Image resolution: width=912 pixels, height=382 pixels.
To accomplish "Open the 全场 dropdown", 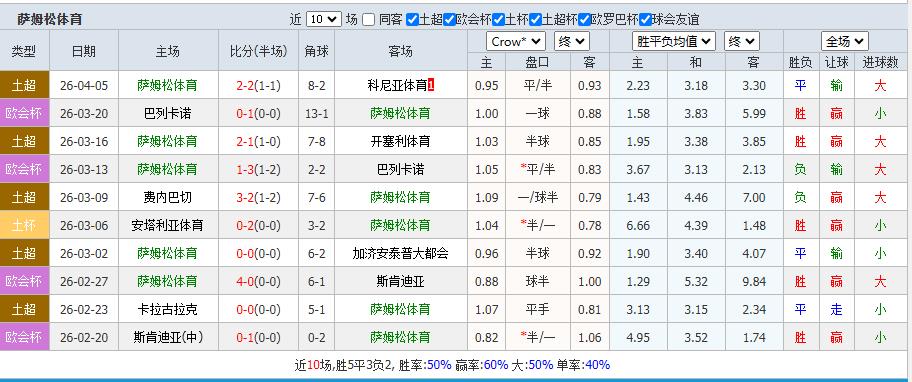I will (845, 41).
